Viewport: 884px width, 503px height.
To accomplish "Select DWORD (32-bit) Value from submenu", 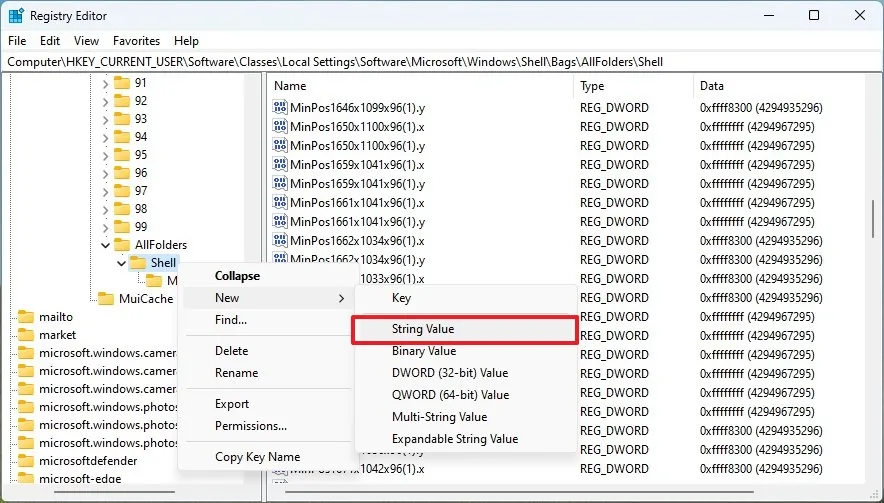I will pos(466,373).
